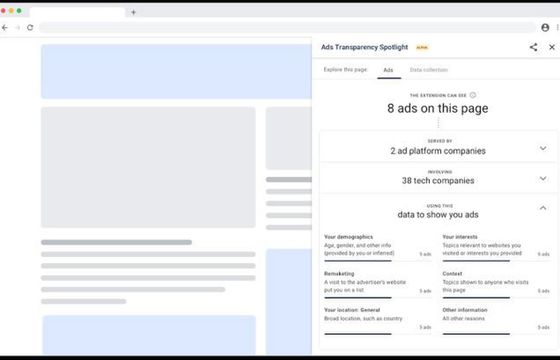560x360 pixels.
Task: Expand the 2 ad platform companies section
Action: (x=438, y=147)
